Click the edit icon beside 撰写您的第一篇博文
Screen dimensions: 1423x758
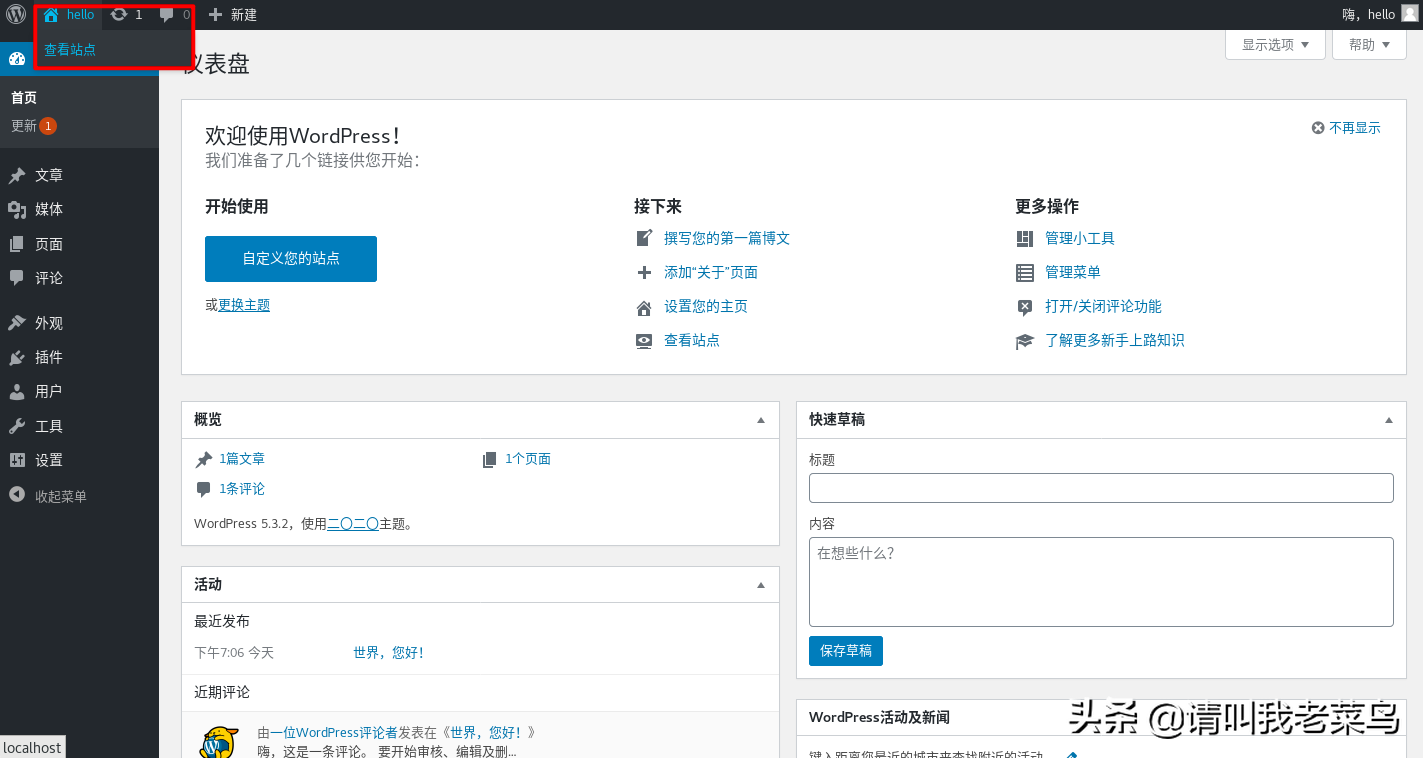click(x=644, y=238)
